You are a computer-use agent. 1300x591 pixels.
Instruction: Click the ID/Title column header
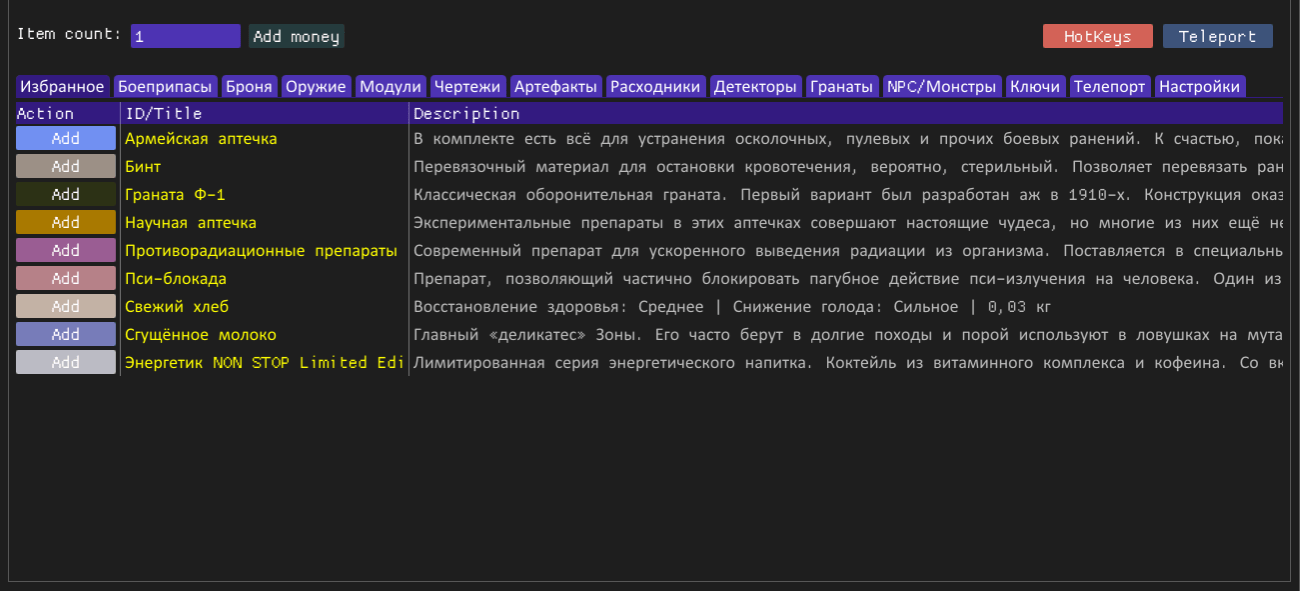pos(265,113)
